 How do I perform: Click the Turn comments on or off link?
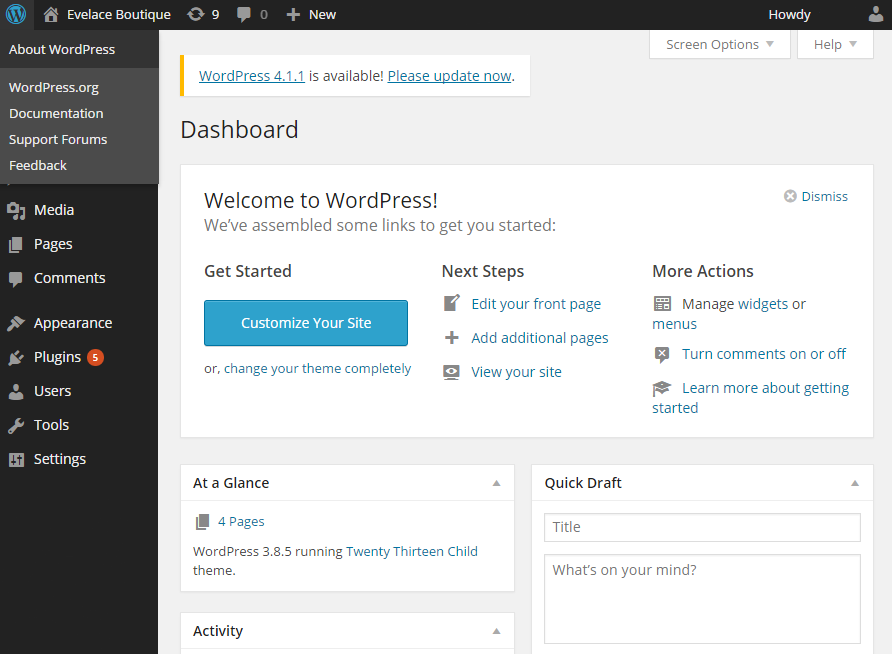coord(764,354)
